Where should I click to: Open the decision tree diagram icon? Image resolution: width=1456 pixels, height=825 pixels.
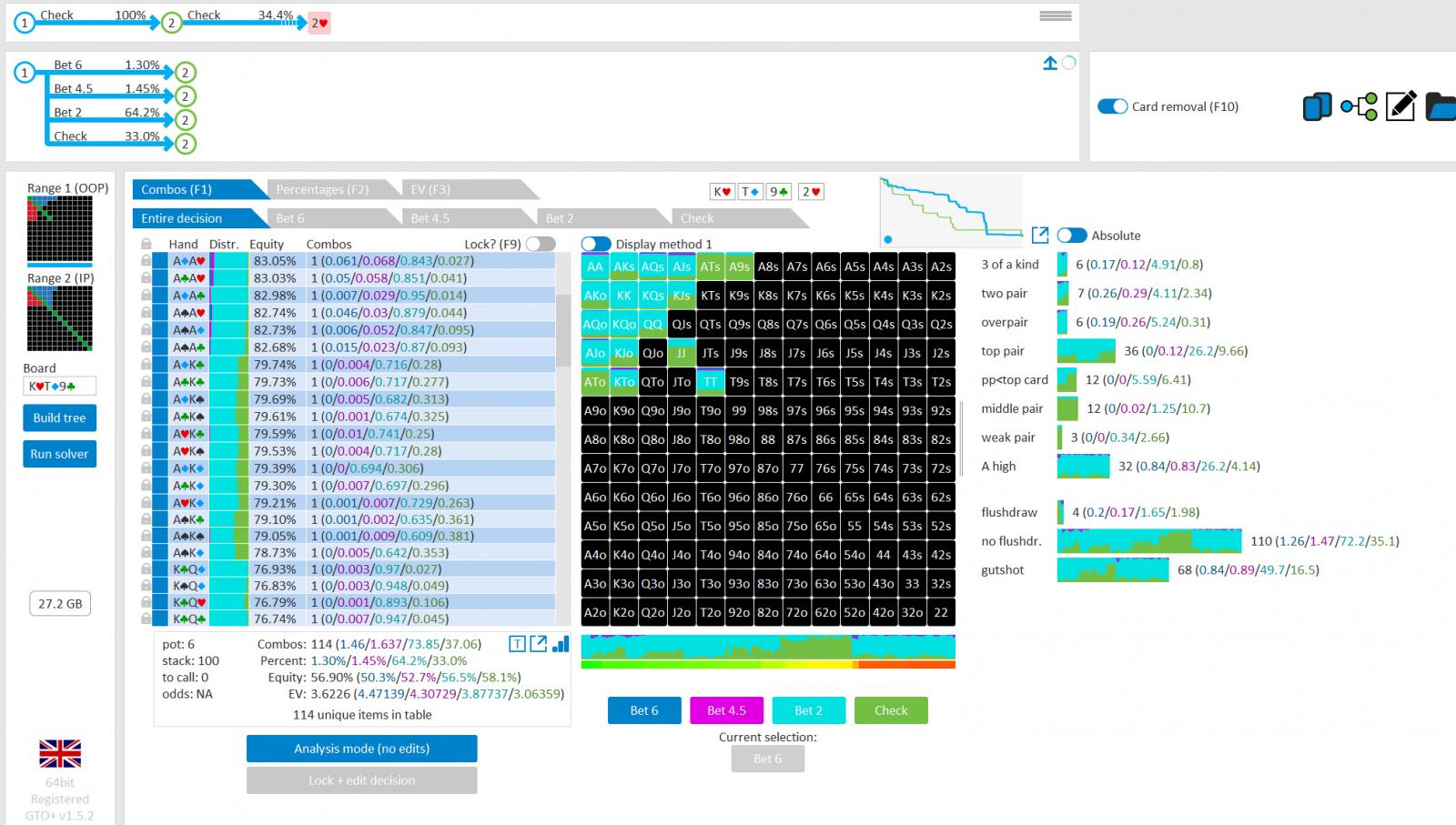click(1359, 107)
